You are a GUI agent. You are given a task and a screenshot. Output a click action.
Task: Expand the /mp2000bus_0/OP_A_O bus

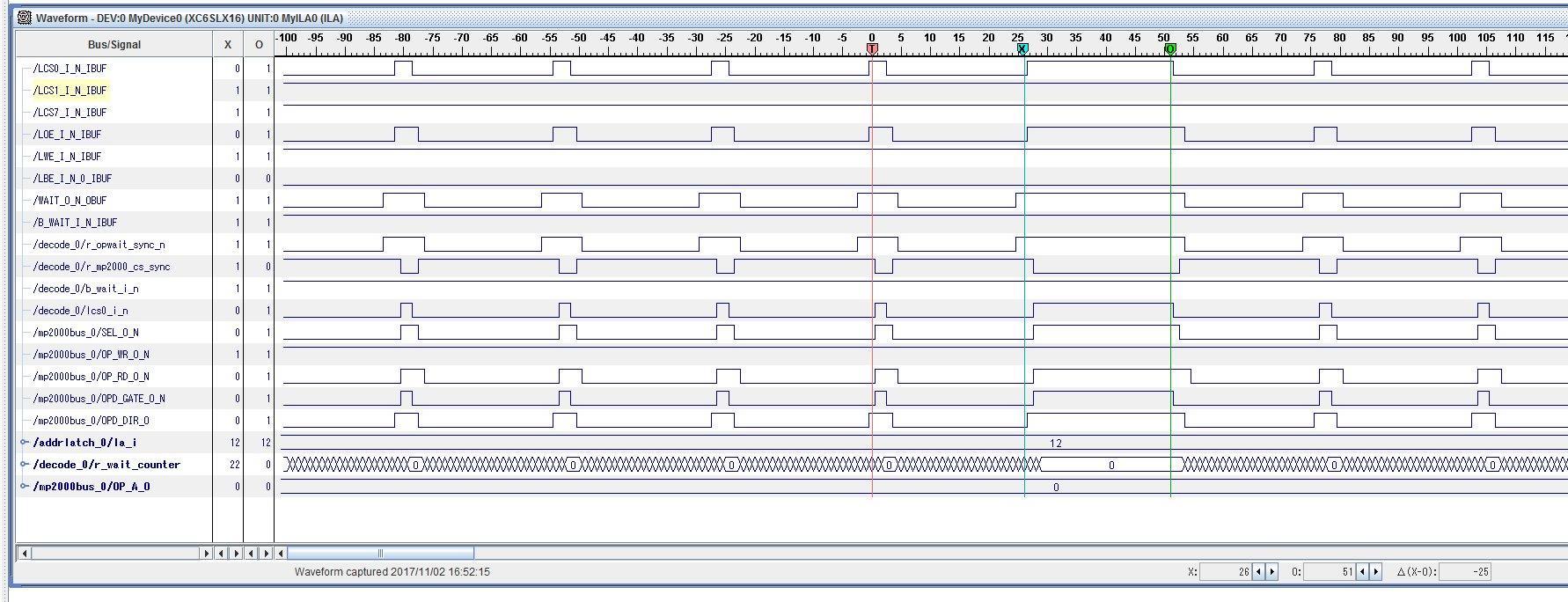pyautogui.click(x=25, y=486)
